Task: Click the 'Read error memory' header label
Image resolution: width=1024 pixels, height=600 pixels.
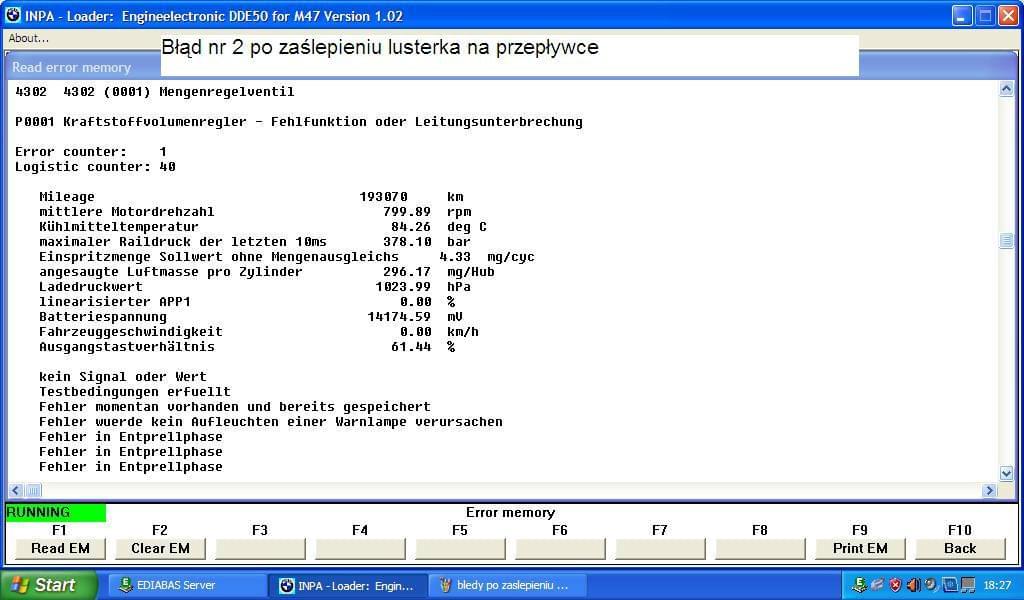Action: [x=71, y=67]
